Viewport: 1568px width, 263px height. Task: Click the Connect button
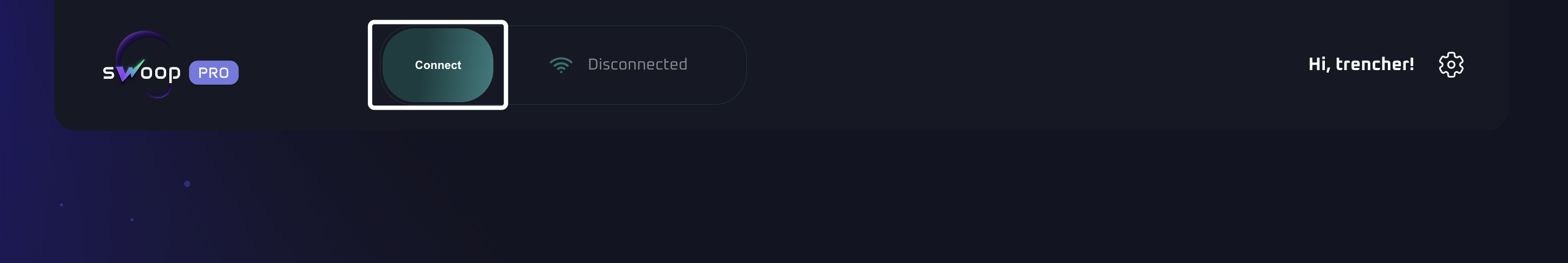(x=437, y=65)
